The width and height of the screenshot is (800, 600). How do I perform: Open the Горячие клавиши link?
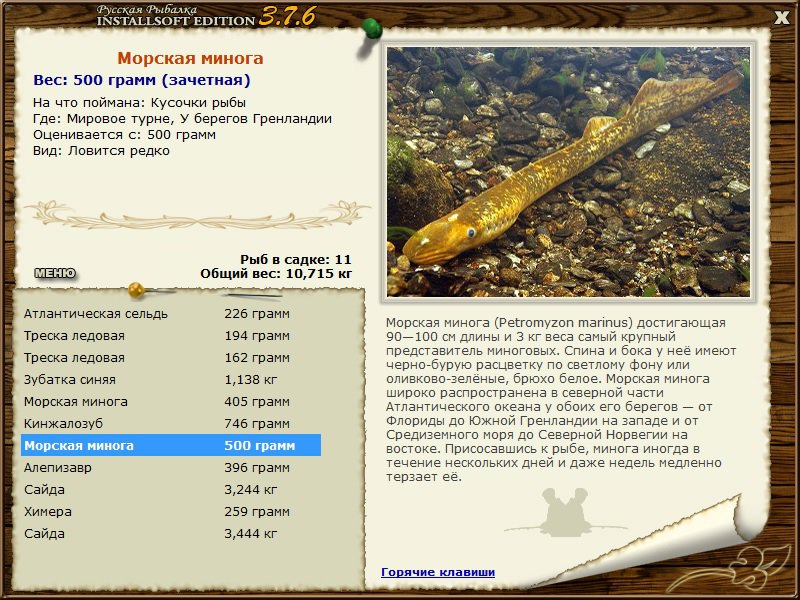[x=438, y=572]
